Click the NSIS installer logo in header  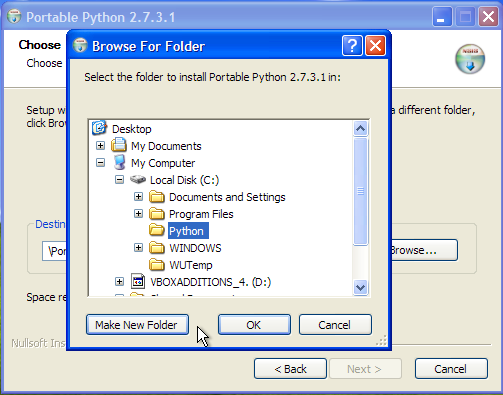pos(470,59)
